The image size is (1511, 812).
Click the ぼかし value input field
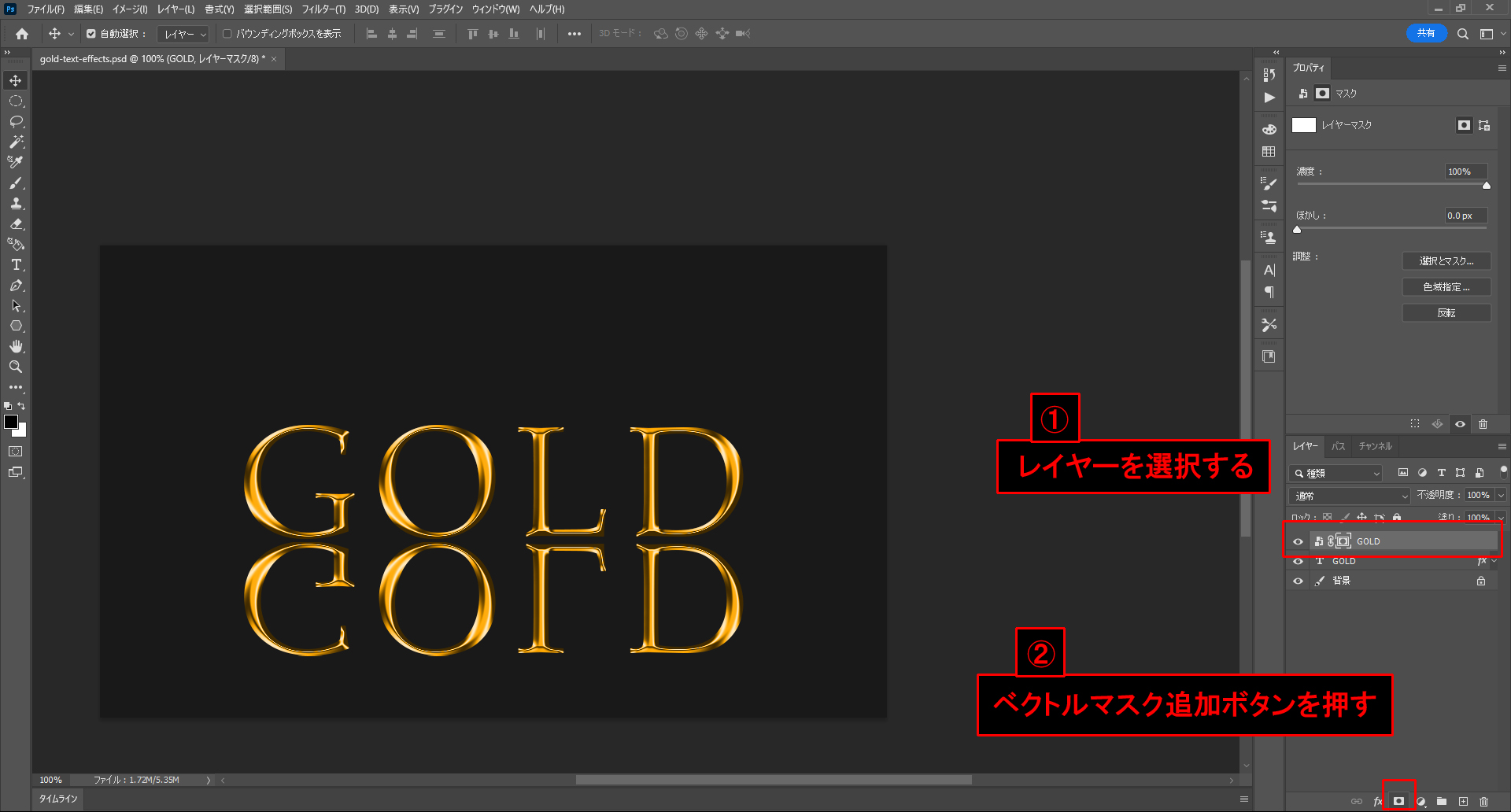[x=1465, y=216]
